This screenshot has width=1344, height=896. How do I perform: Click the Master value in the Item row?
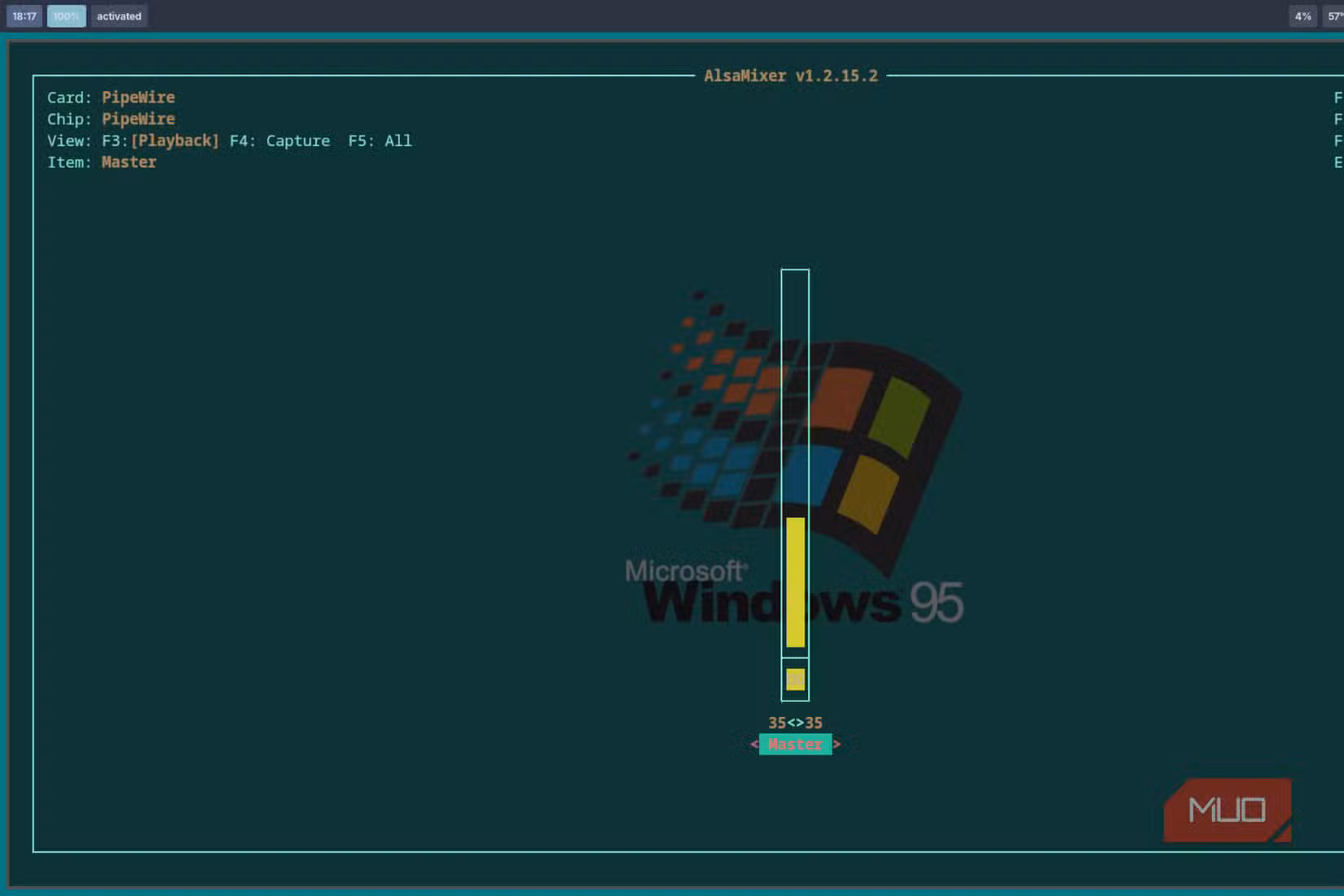[x=129, y=162]
